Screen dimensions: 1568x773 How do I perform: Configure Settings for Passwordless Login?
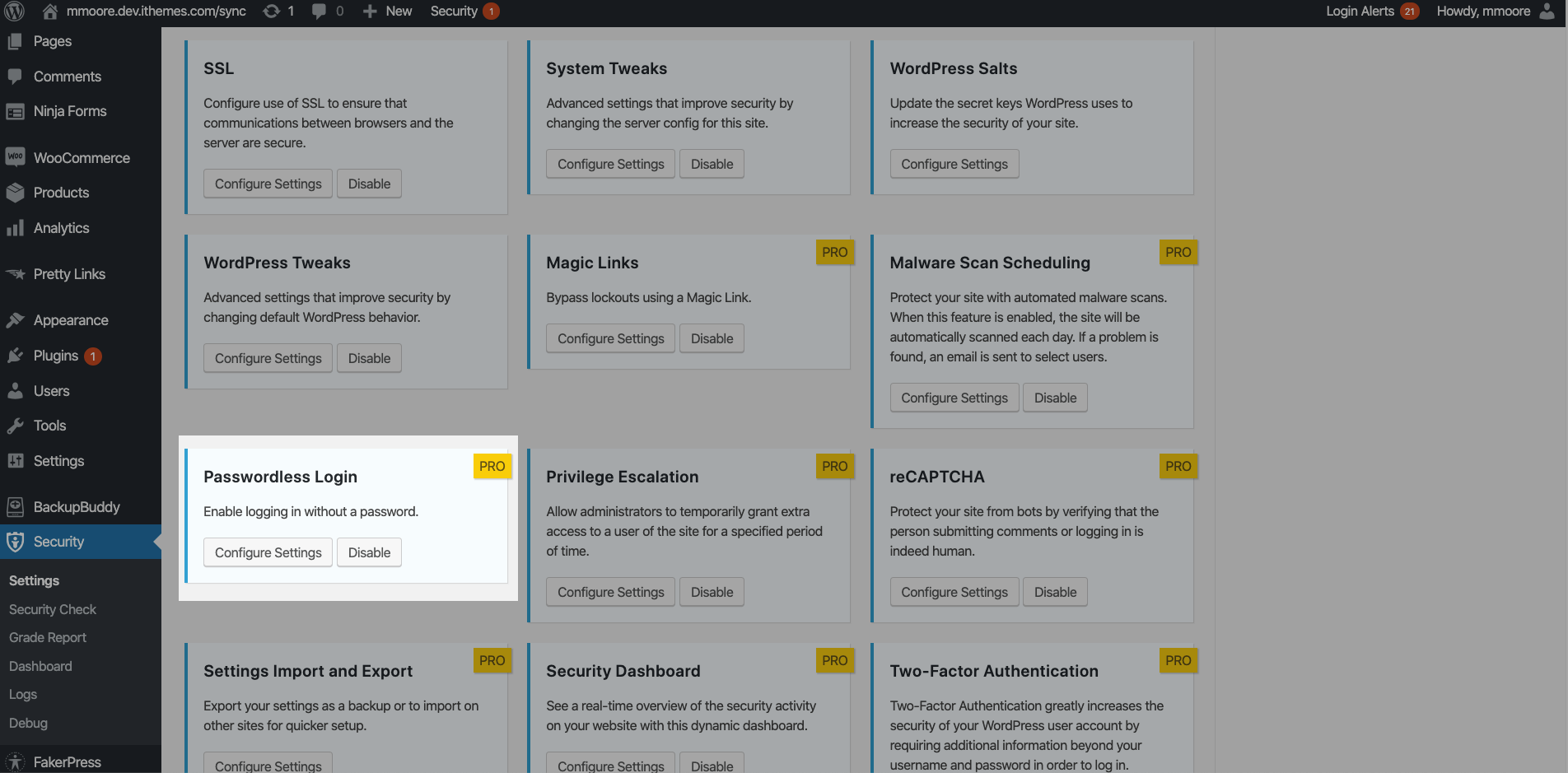coord(268,552)
